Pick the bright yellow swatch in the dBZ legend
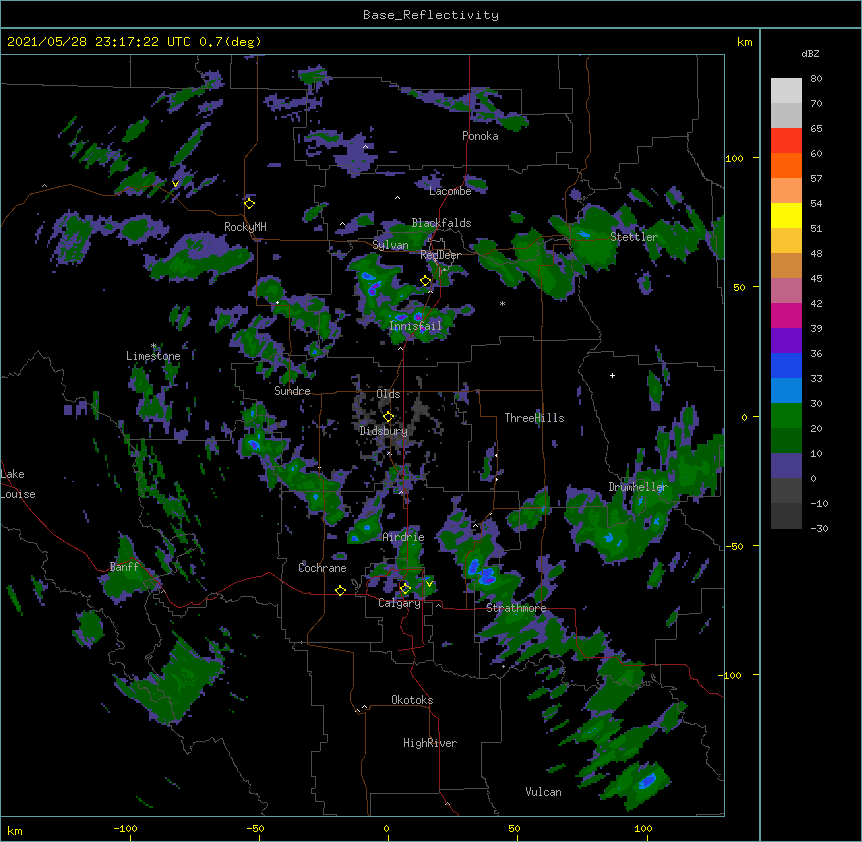This screenshot has height=842, width=862. tap(786, 215)
